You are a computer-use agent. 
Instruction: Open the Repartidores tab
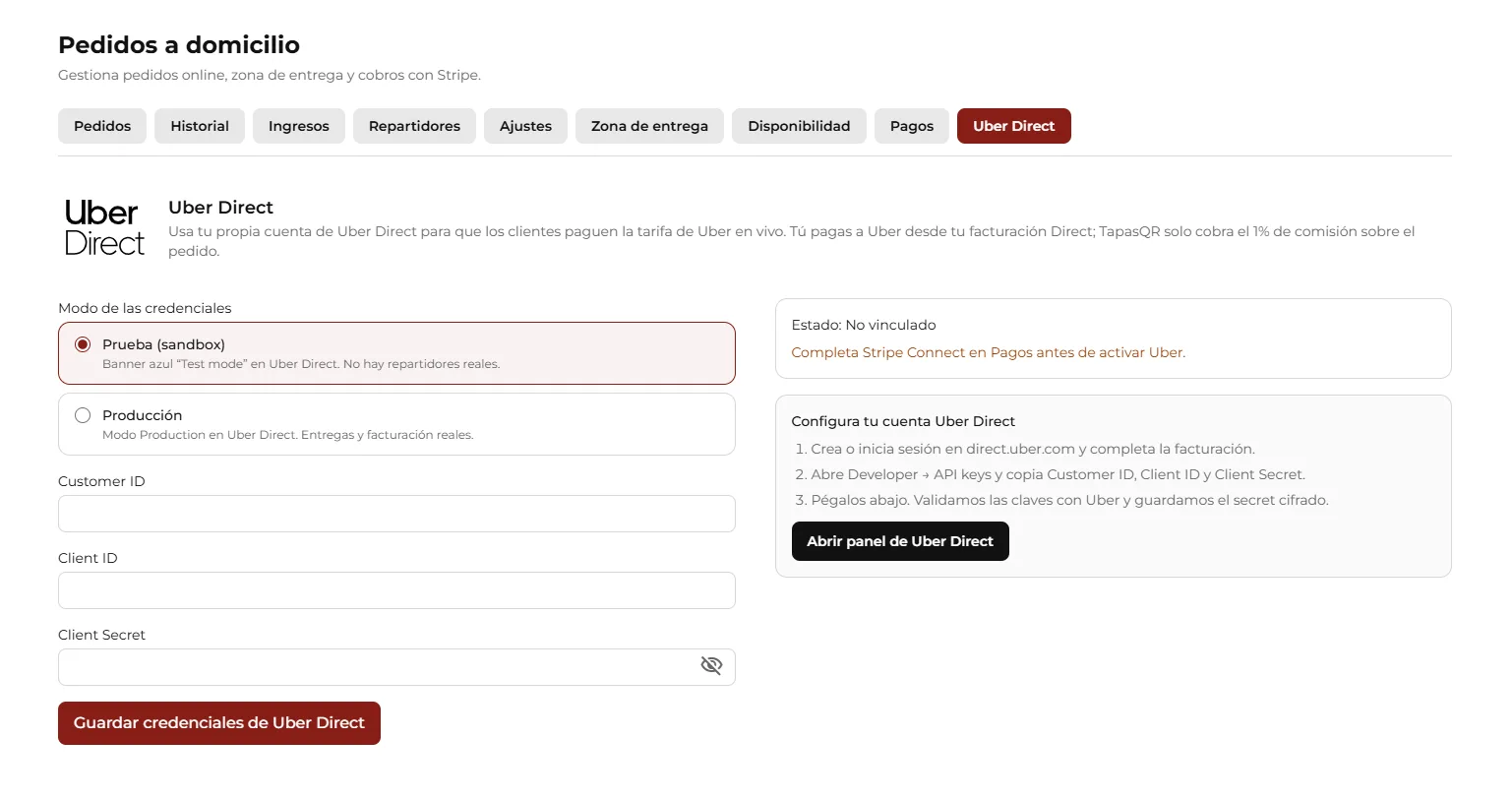(x=414, y=126)
